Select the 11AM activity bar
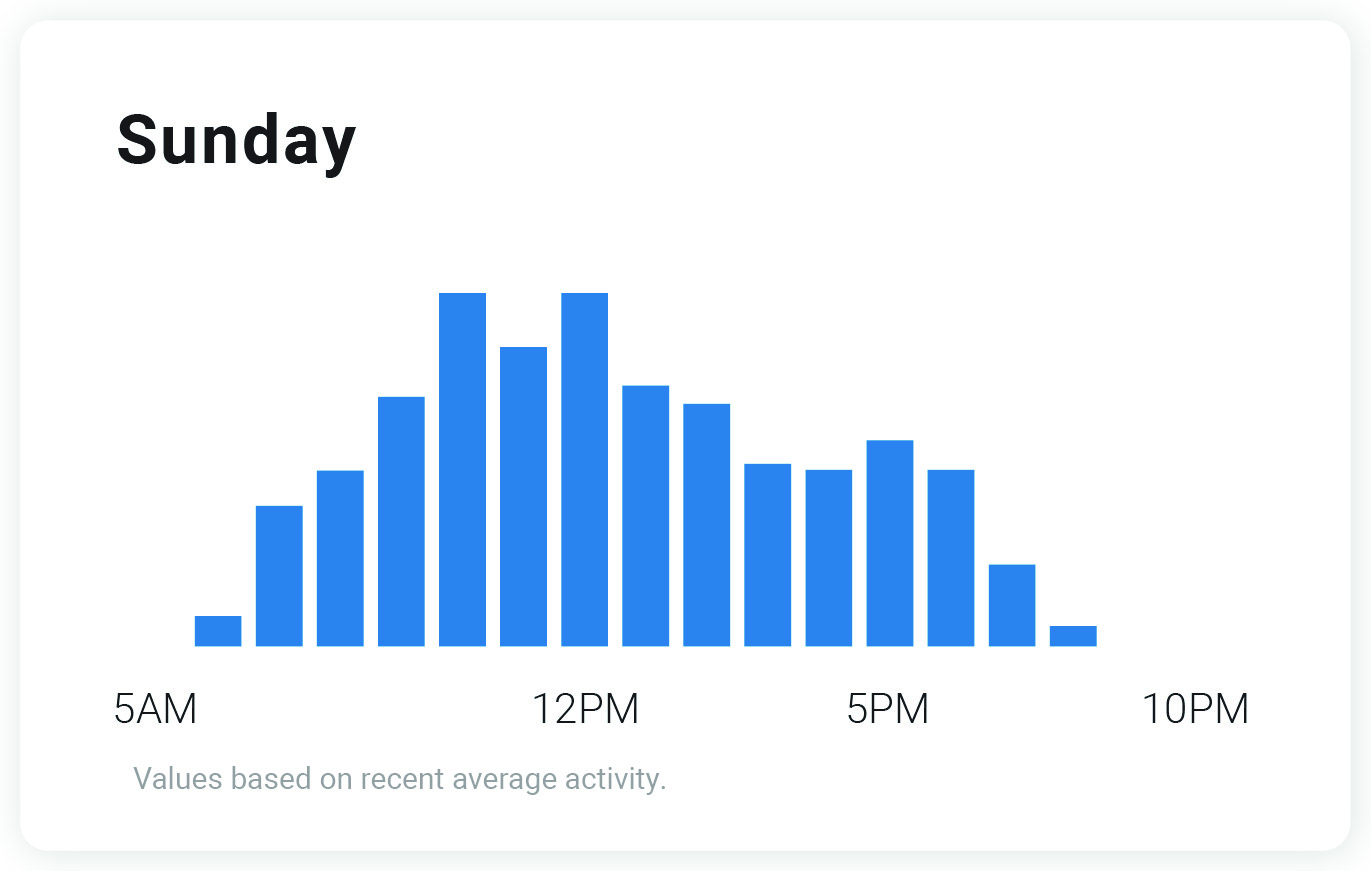1371x871 pixels. [x=523, y=496]
